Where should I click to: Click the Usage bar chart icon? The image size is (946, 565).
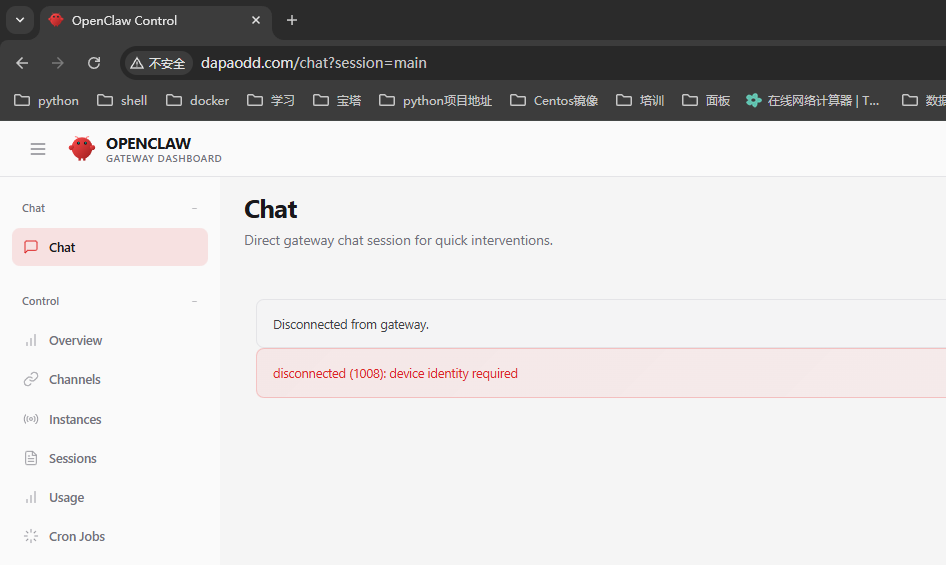(x=31, y=498)
